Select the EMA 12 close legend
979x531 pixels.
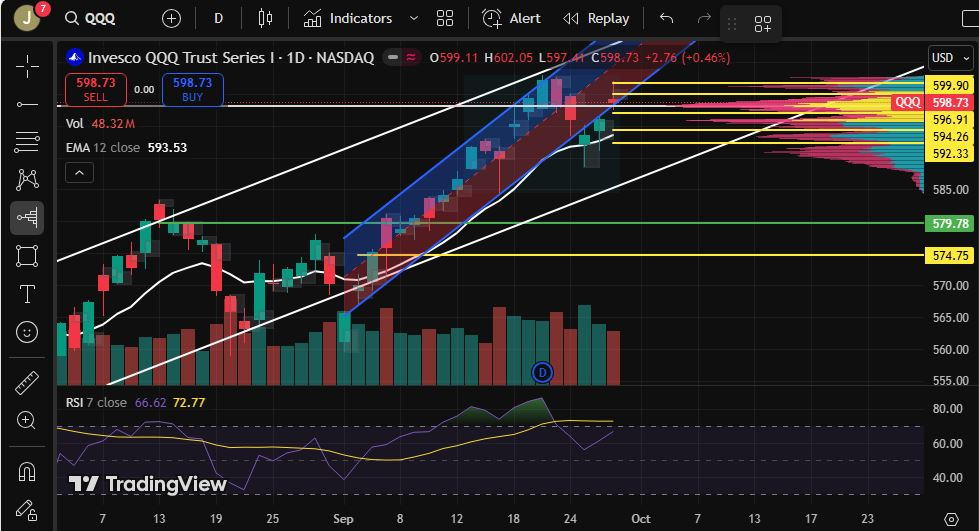click(x=126, y=147)
